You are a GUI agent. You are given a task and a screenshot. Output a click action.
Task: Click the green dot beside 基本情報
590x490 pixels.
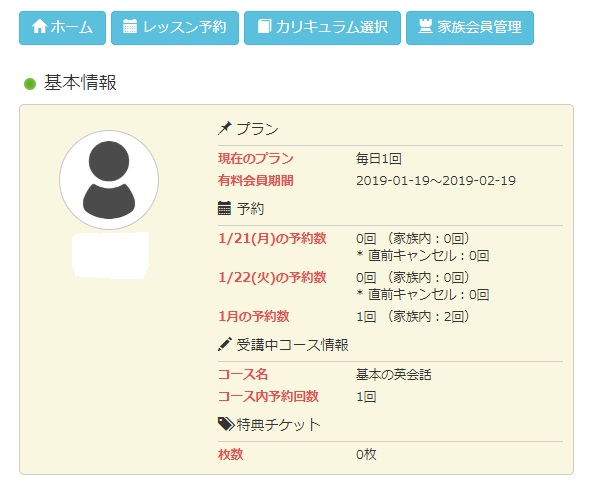tap(30, 84)
